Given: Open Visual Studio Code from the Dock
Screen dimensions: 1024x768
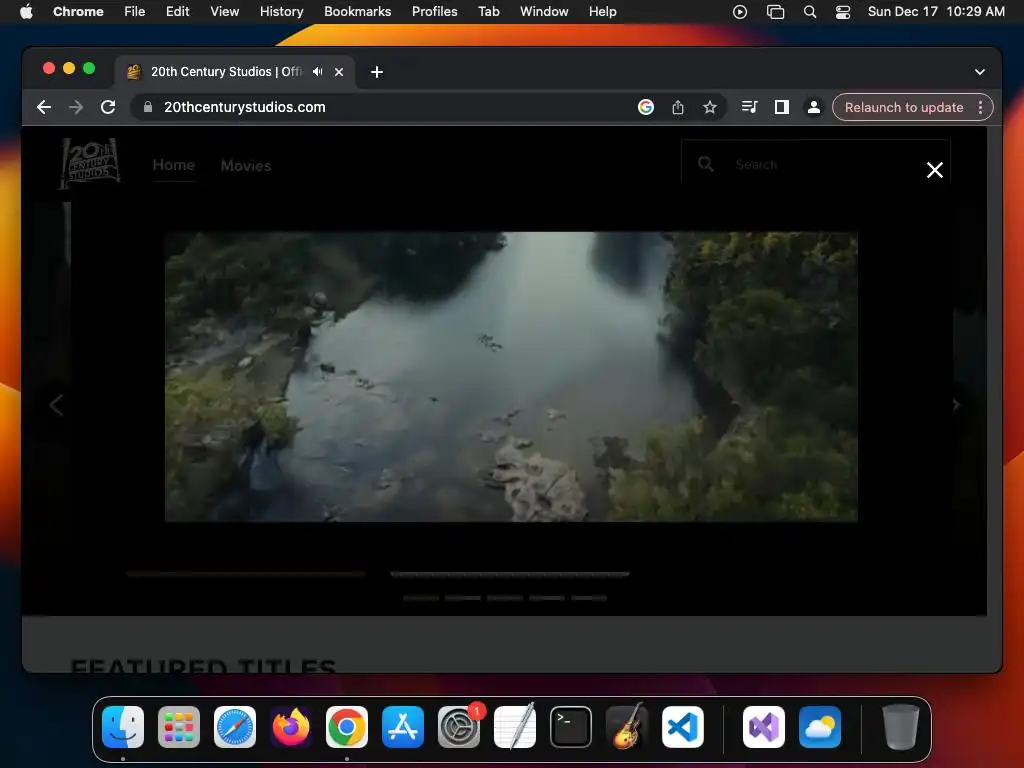Looking at the screenshot, I should click(x=683, y=727).
